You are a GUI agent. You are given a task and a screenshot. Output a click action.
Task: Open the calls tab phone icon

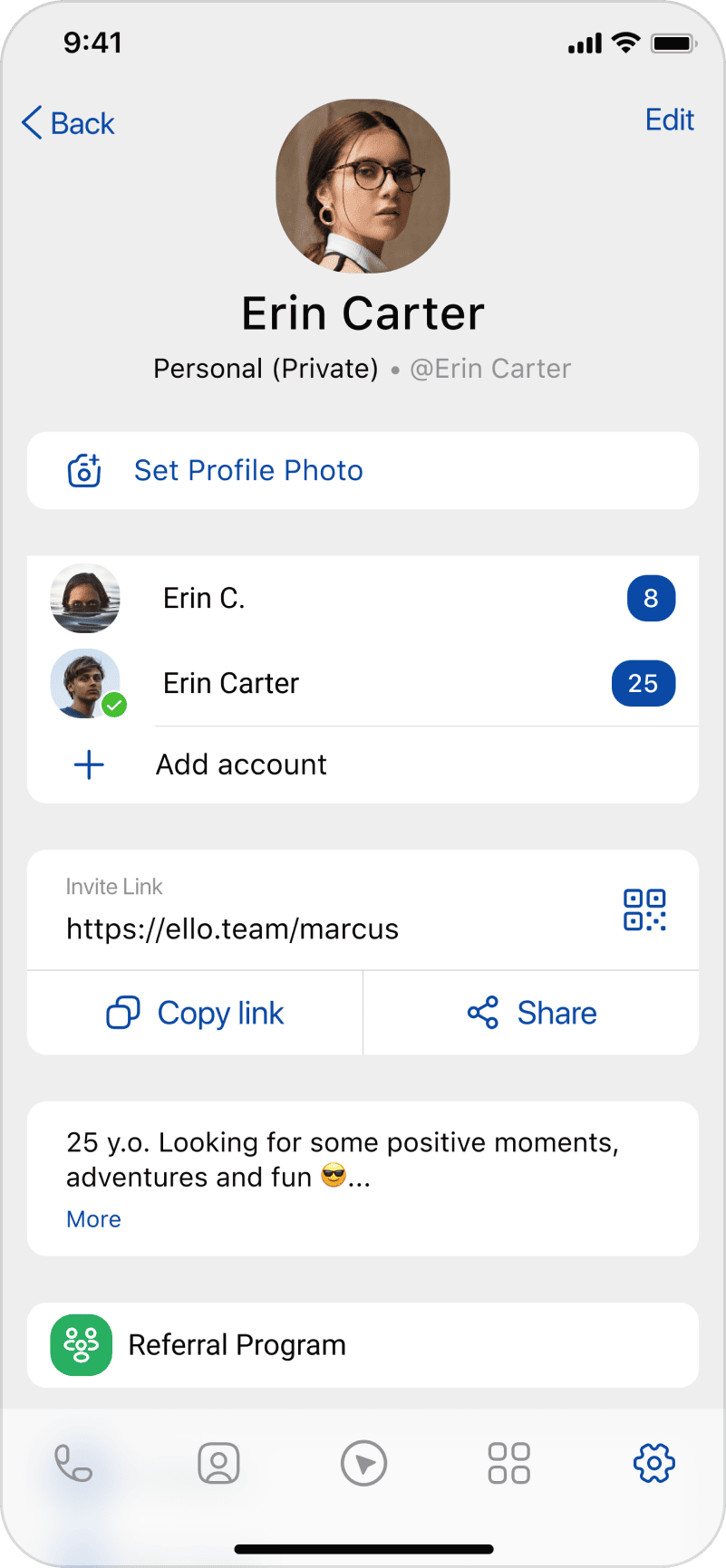pos(73,1463)
